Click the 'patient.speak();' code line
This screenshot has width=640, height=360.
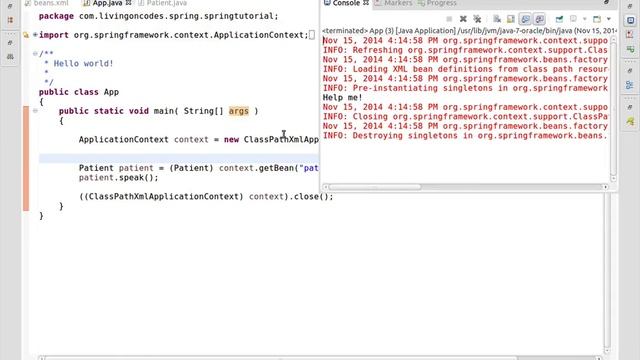118,178
